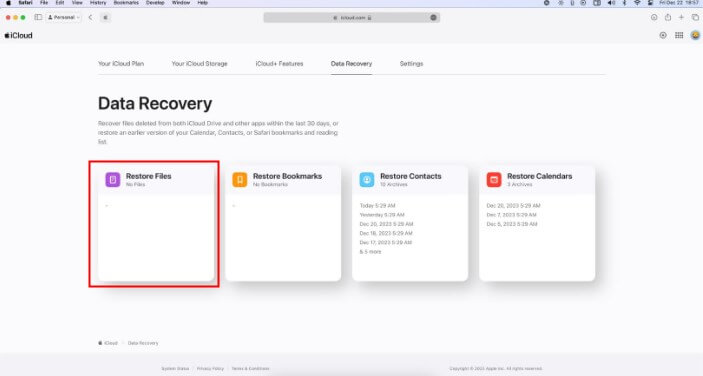
Task: Open the orange Restore Bookmarks icon
Action: coord(239,180)
